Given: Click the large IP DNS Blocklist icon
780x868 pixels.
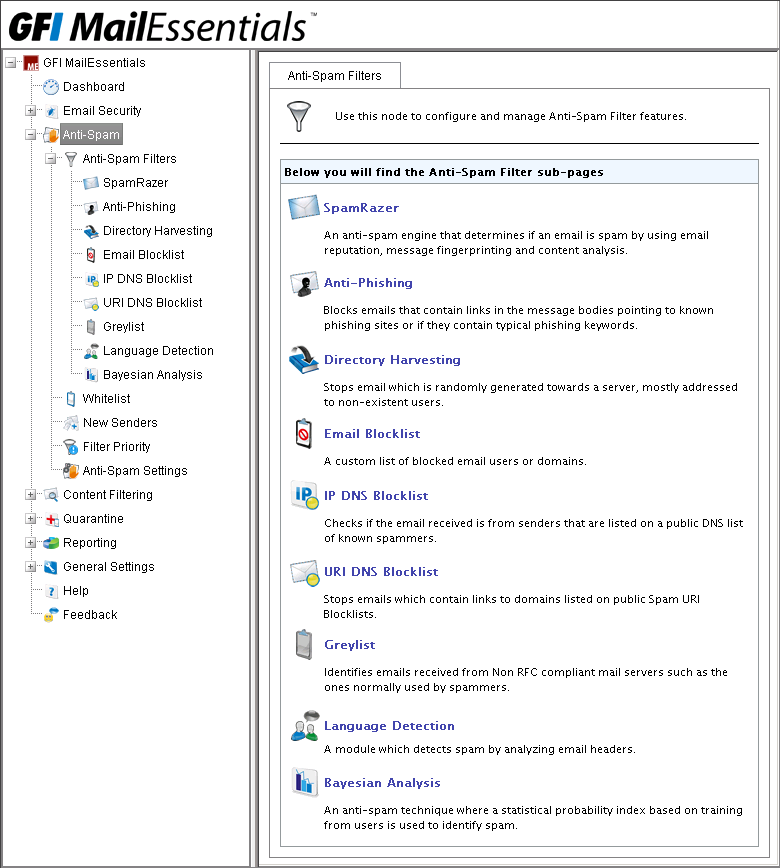Looking at the screenshot, I should coord(304,495).
